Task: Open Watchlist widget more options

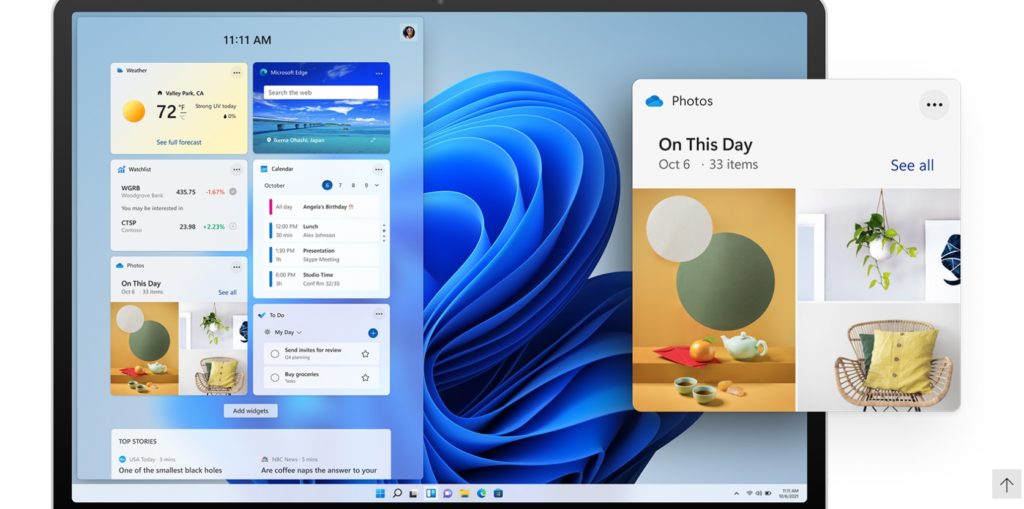Action: (236, 170)
